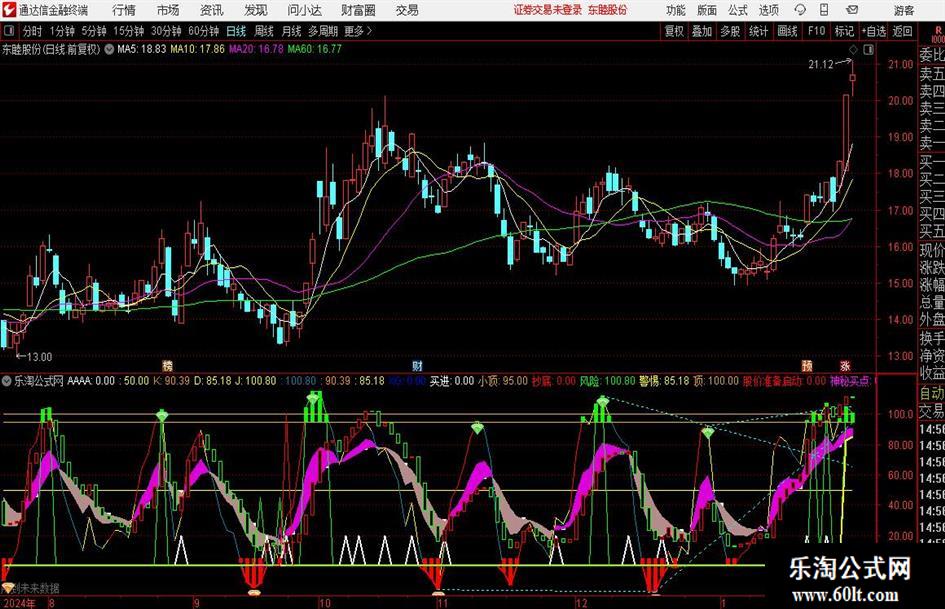Open the 多周期 multi-period view
The image size is (945, 609).
point(323,31)
